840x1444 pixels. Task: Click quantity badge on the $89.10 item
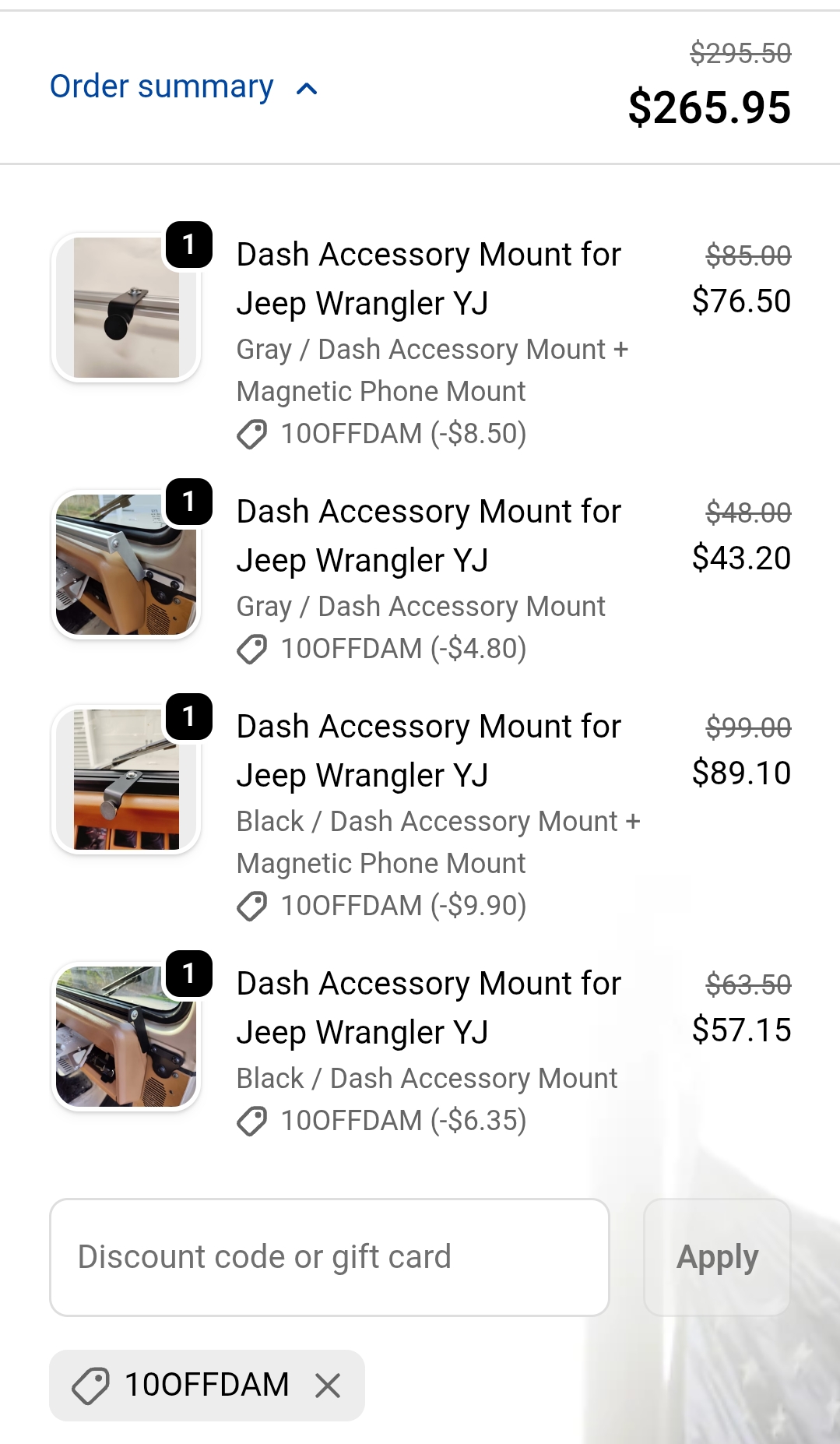point(189,717)
